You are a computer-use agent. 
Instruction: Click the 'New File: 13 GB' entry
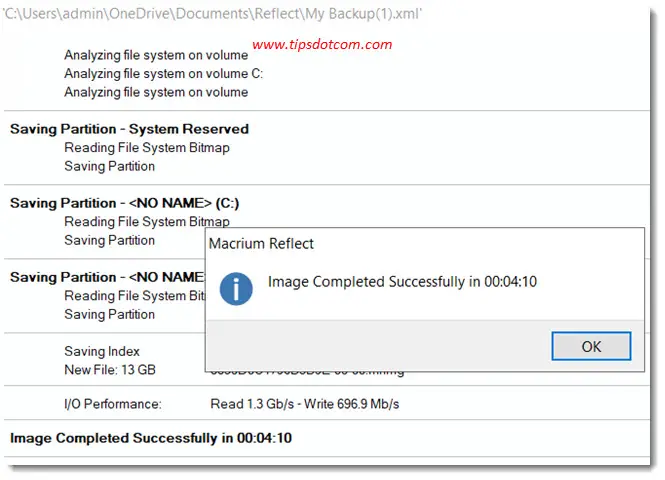pos(109,370)
